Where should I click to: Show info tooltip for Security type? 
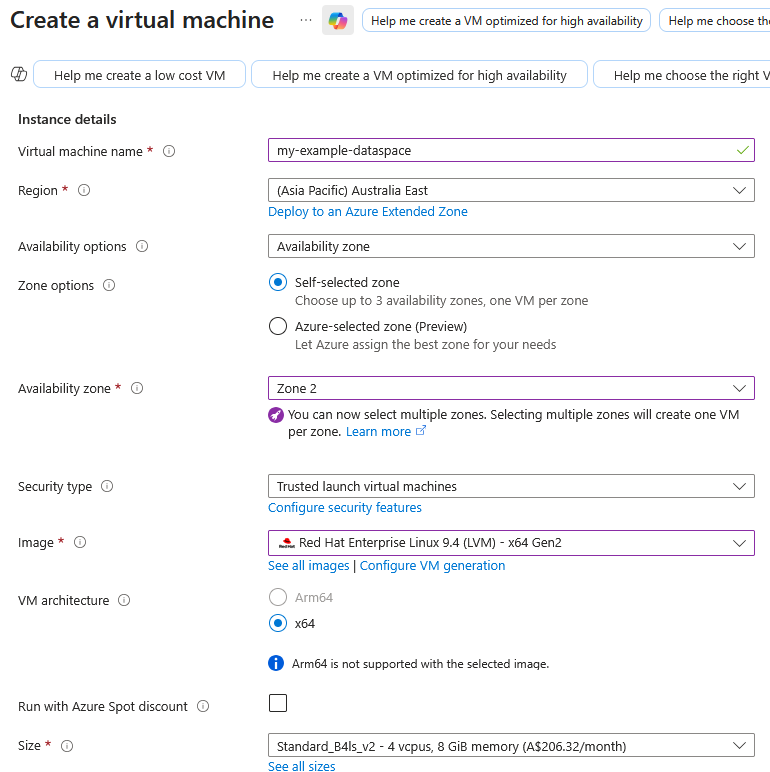[x=107, y=486]
